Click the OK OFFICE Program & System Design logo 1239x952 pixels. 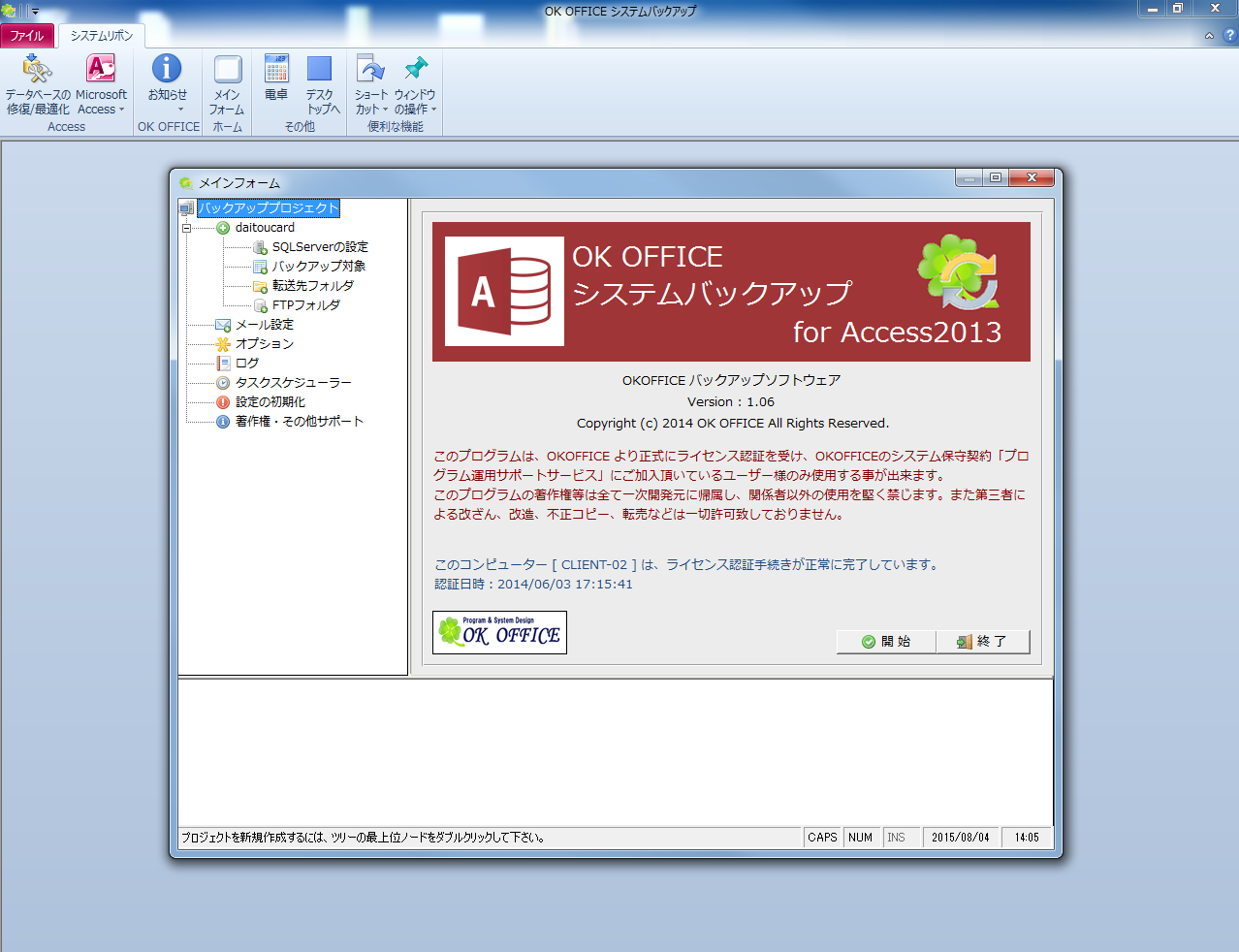pos(499,632)
